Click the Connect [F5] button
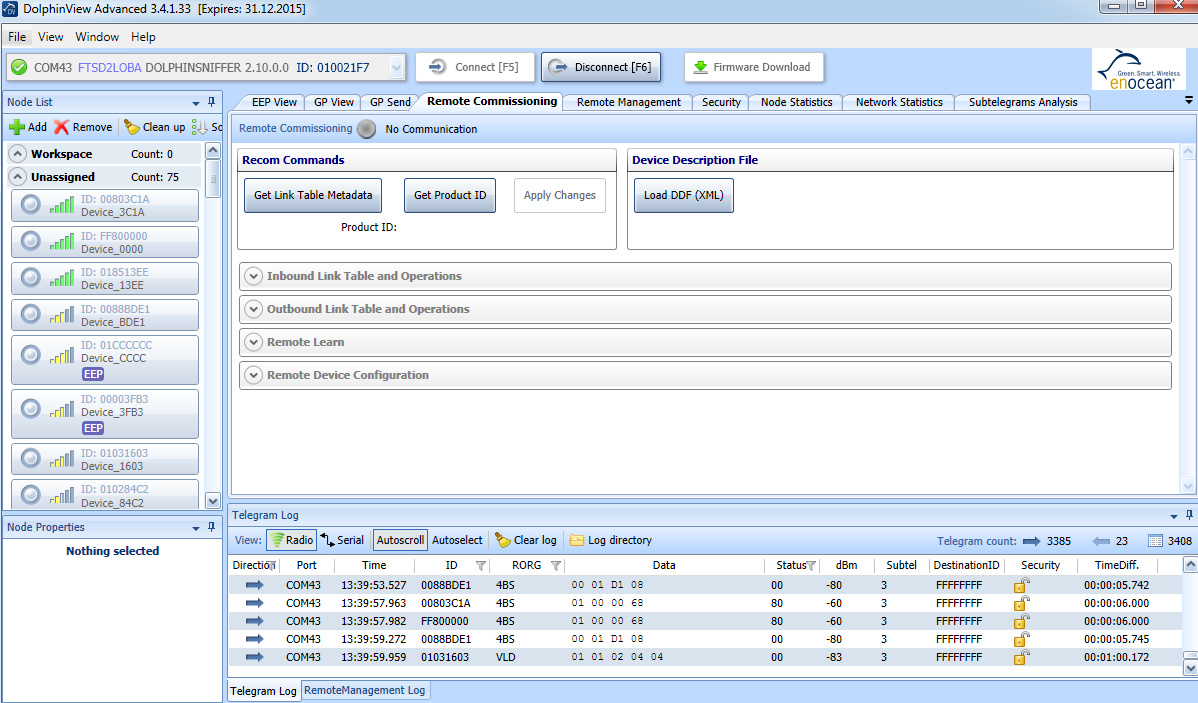 coord(475,67)
